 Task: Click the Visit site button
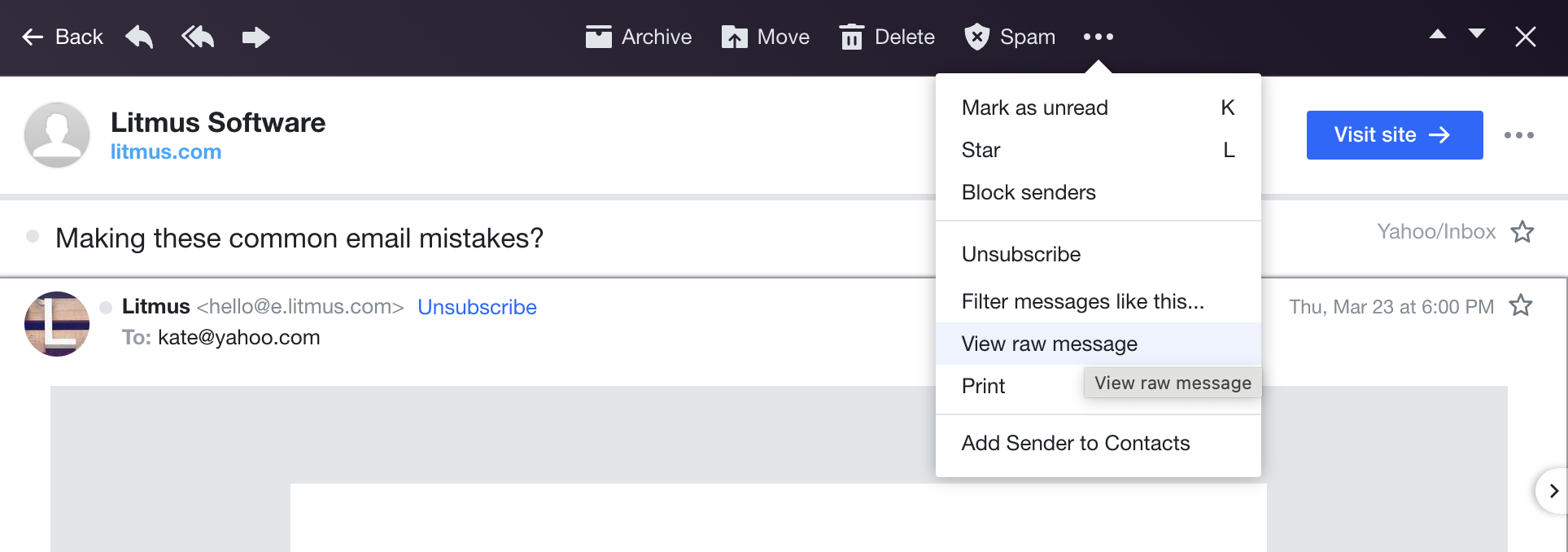click(x=1394, y=135)
